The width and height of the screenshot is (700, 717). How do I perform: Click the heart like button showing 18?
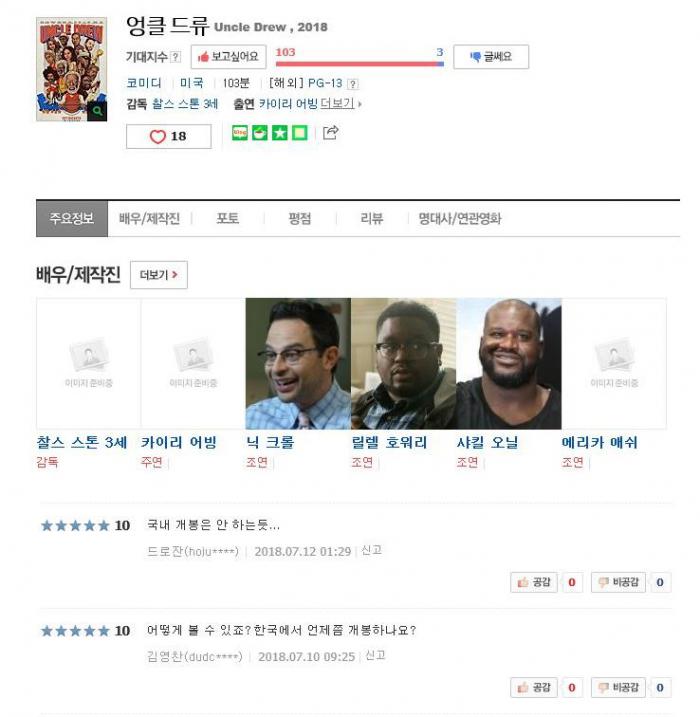[x=169, y=136]
